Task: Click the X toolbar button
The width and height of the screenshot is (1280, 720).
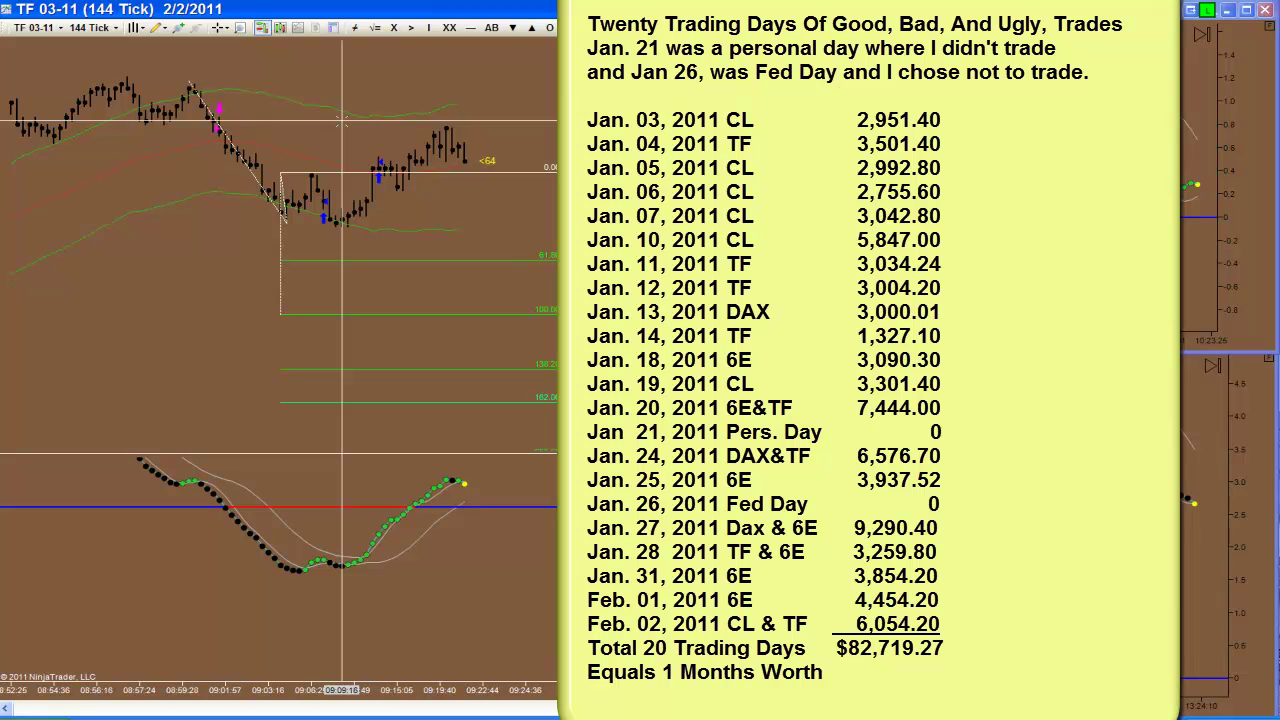Action: click(x=394, y=28)
